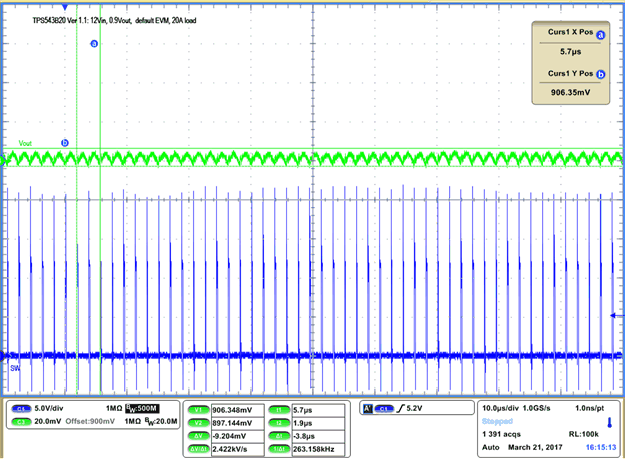This screenshot has width=626, height=459.
Task: Click the March 21, 2017 date
Action: [x=535, y=447]
